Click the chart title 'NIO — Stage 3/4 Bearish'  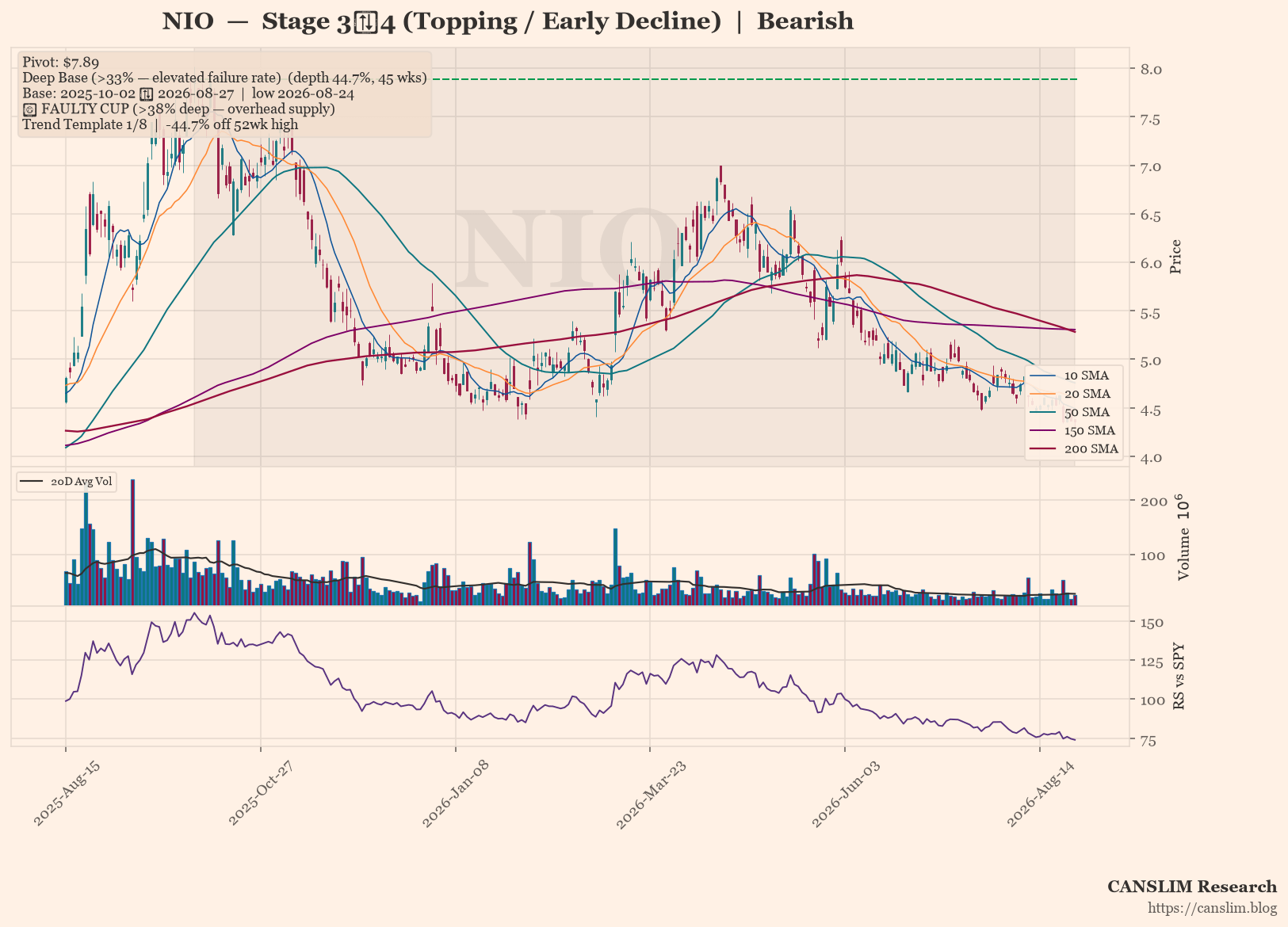[x=507, y=21]
